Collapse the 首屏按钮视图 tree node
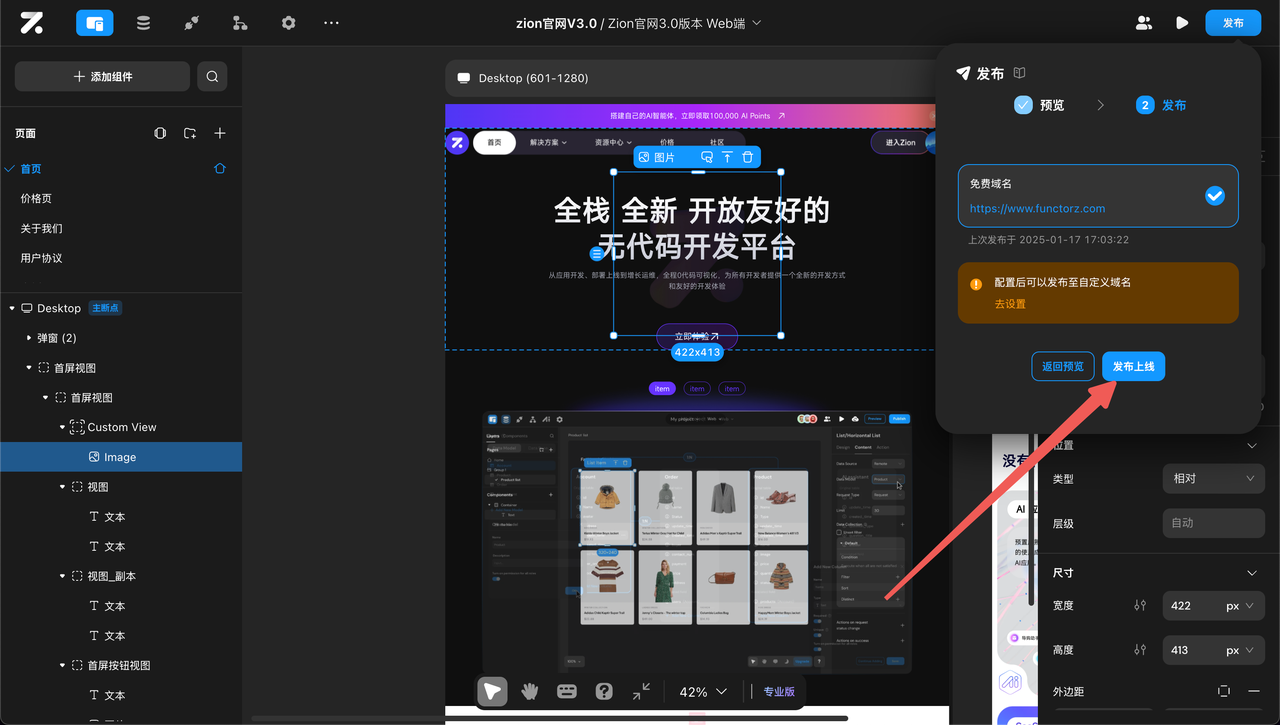This screenshot has height=725, width=1280. (x=62, y=665)
